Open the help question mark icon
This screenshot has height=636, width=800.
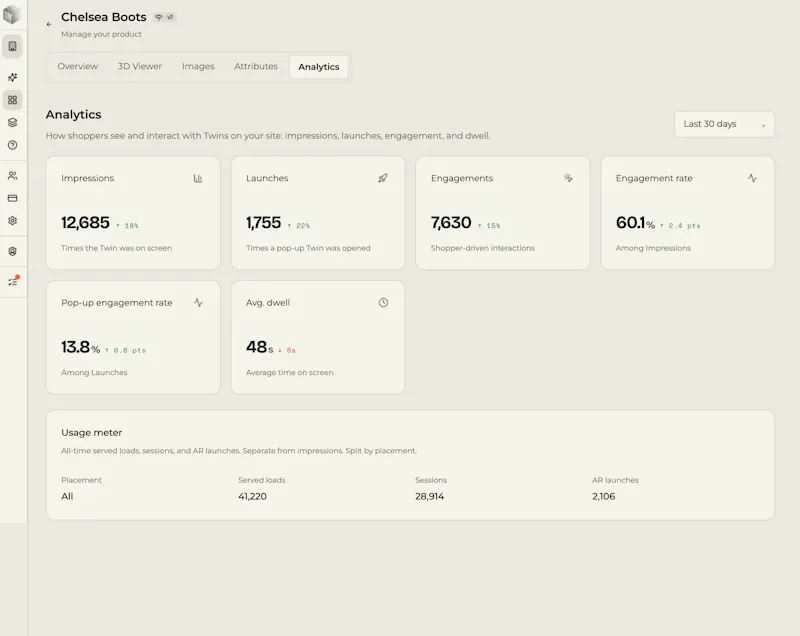tap(13, 145)
